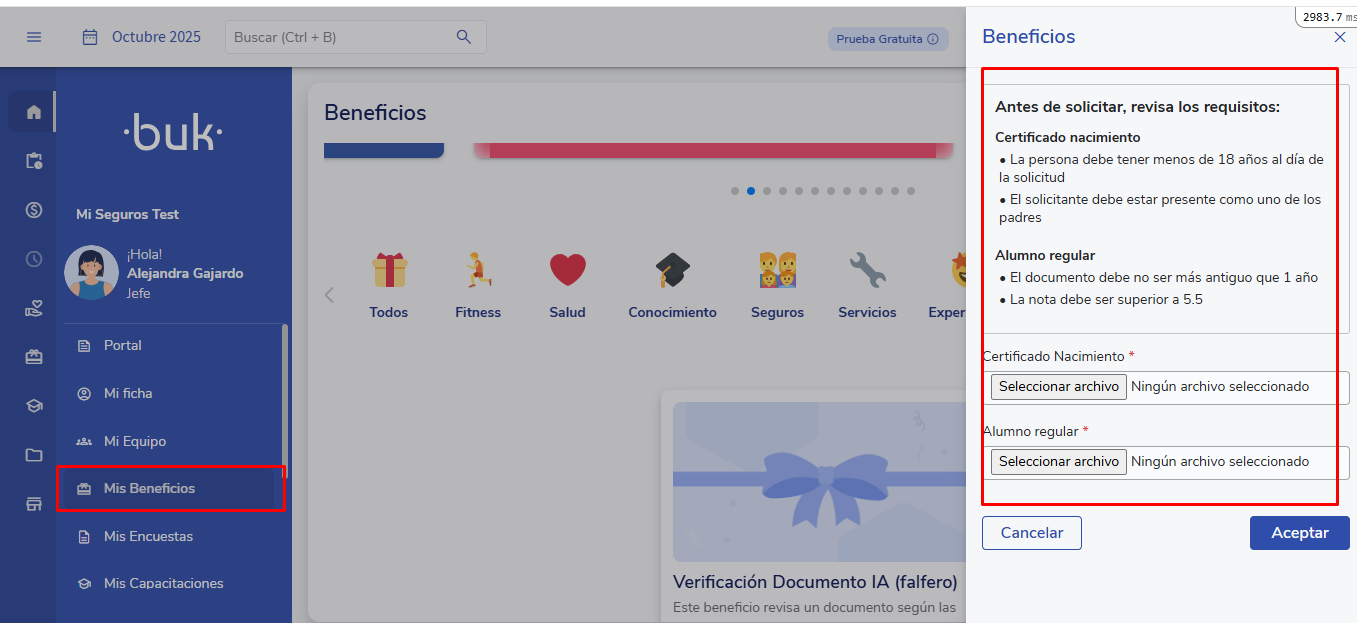
Task: Focus the Buscar search field
Action: tap(340, 37)
